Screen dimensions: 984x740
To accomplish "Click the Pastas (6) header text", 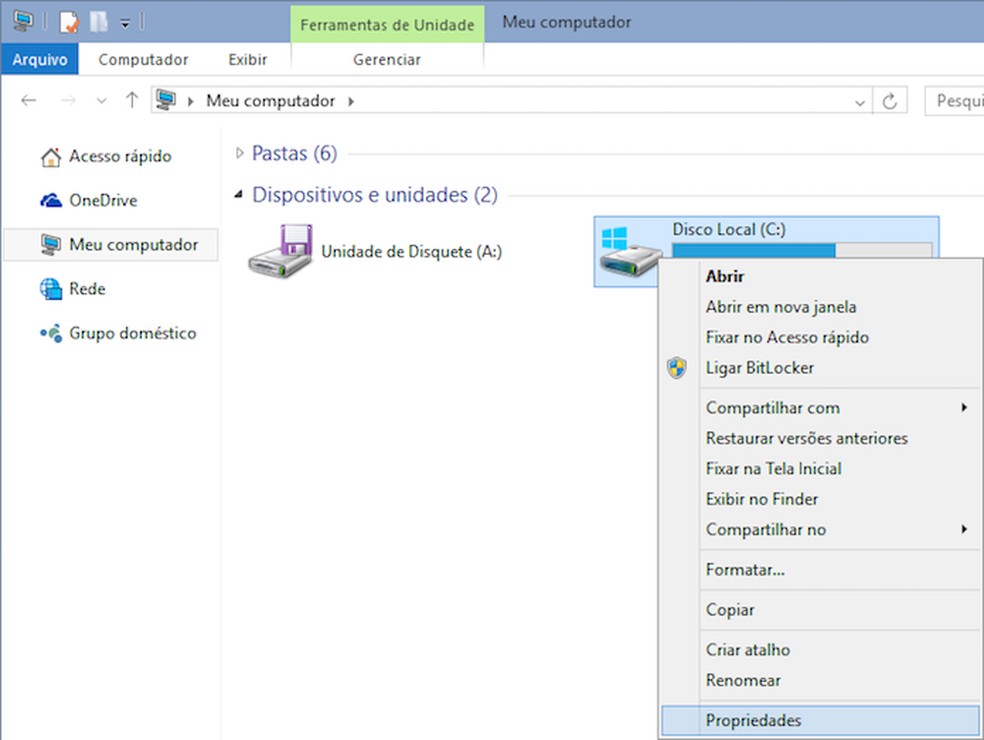I will [294, 153].
